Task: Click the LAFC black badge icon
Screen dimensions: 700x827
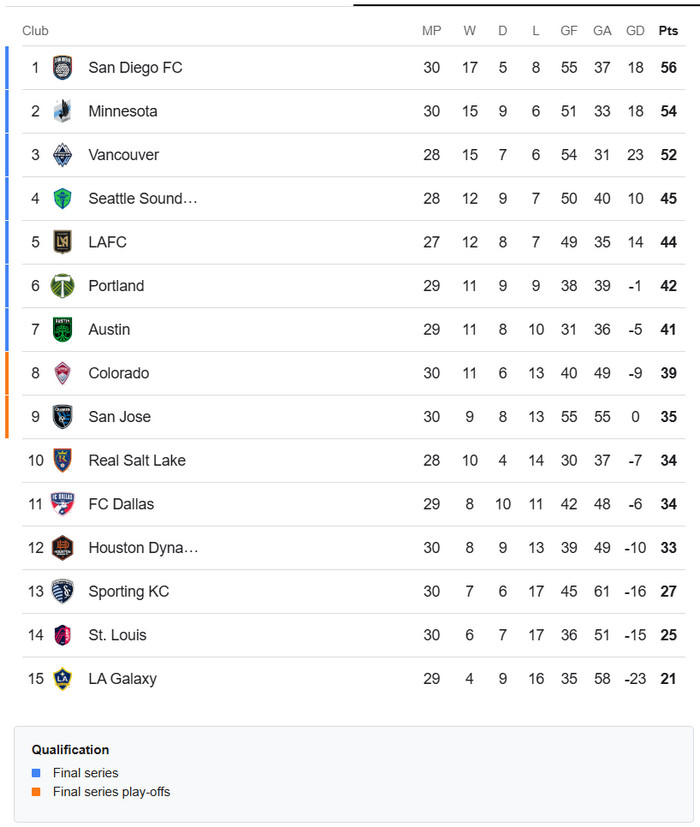Action: point(62,242)
